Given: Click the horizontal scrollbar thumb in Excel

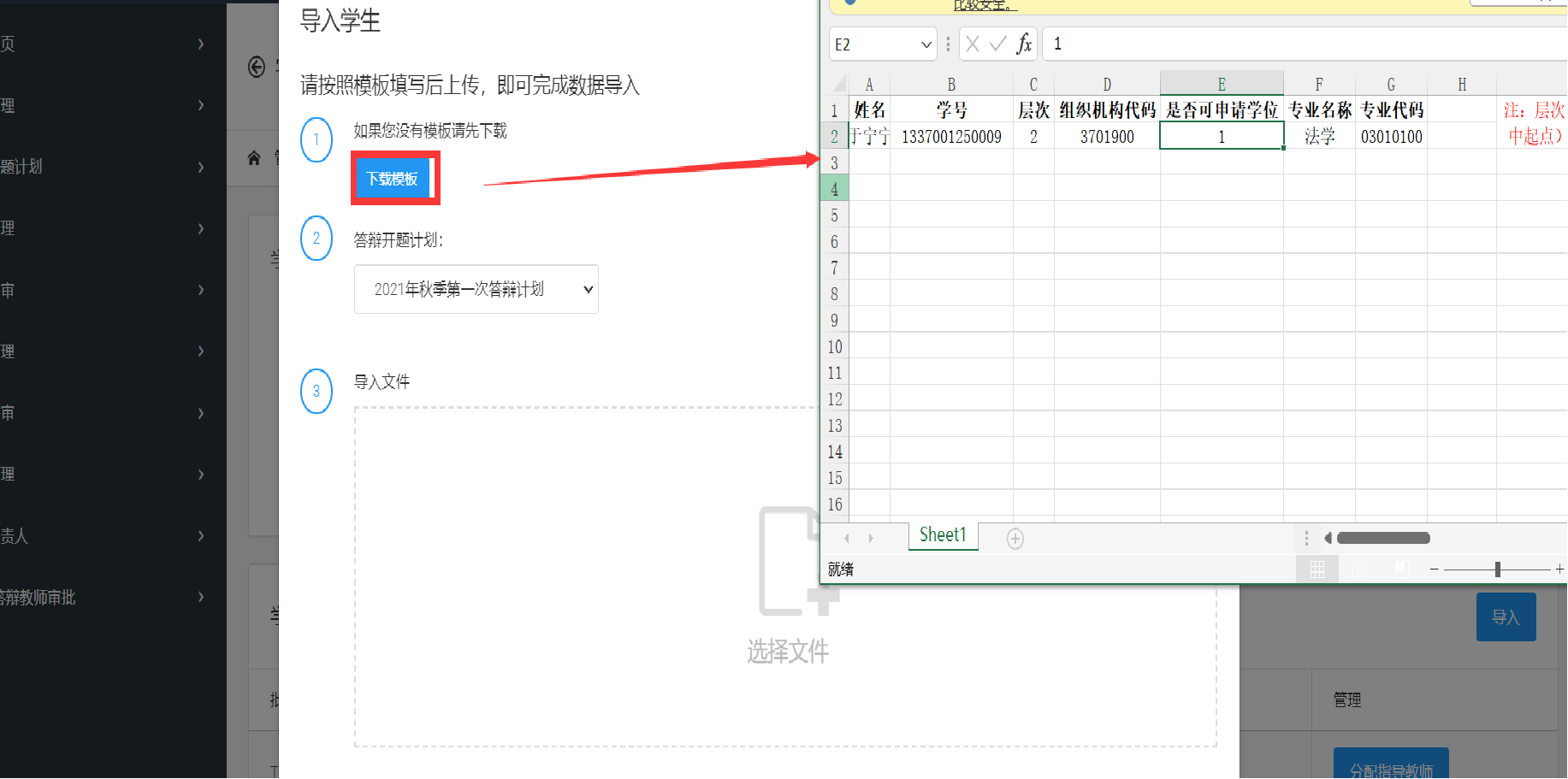Looking at the screenshot, I should pos(1383,538).
